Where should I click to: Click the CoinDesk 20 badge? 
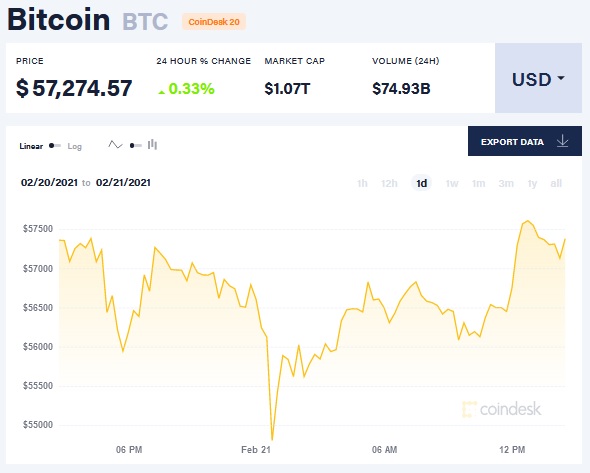[x=214, y=22]
